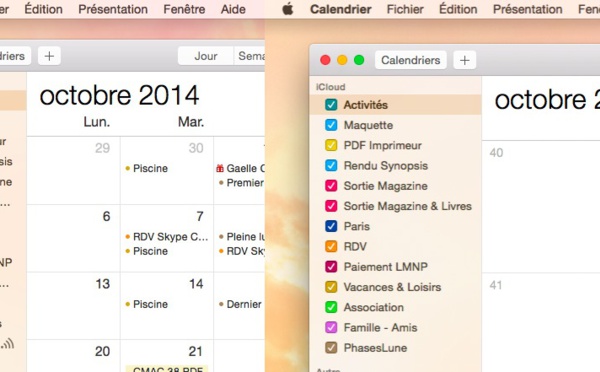This screenshot has height=372, width=600.
Task: Open the Calendrier menu in the menu bar
Action: [x=341, y=9]
